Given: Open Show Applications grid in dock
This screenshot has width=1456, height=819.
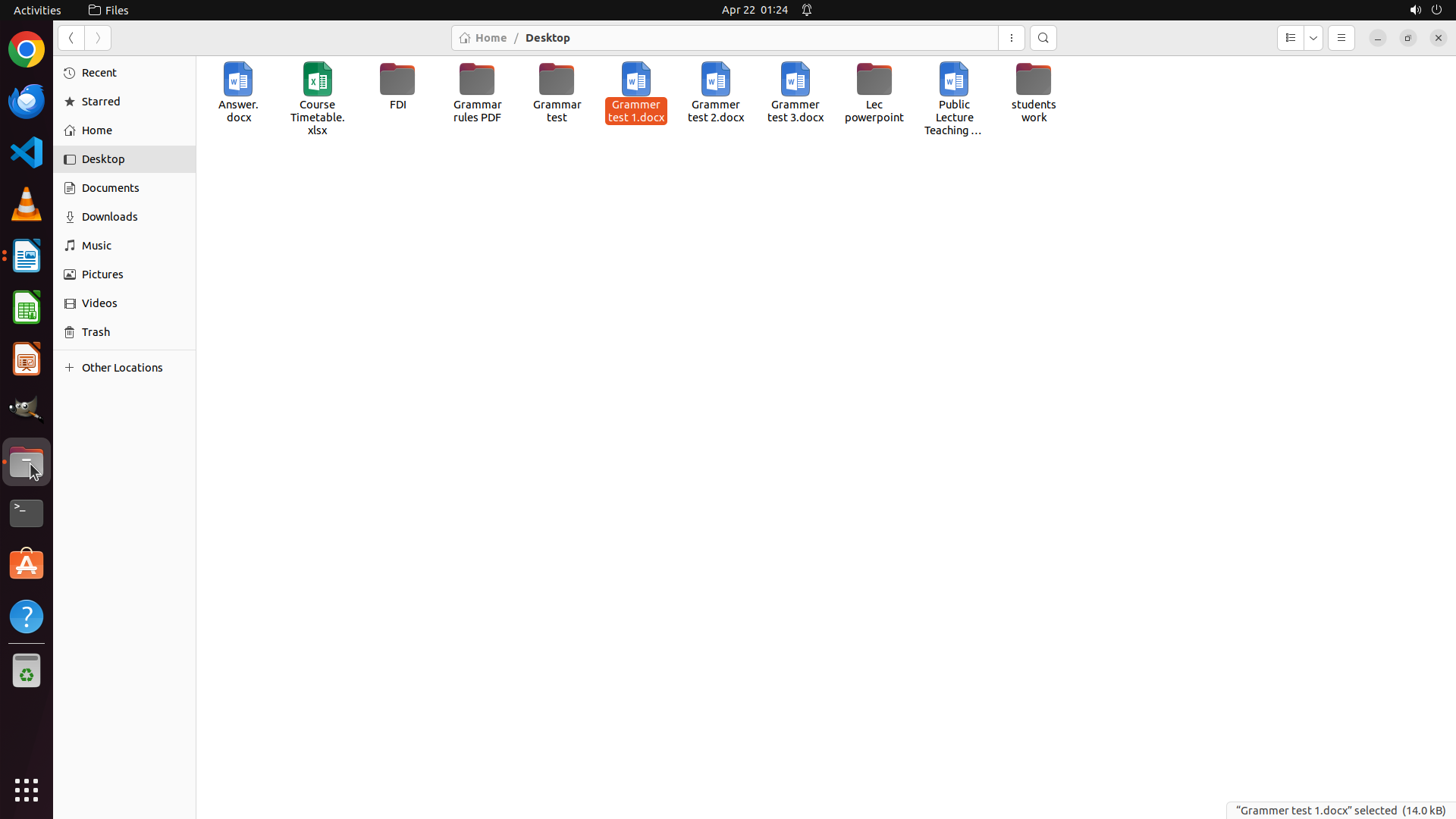Looking at the screenshot, I should point(27,789).
